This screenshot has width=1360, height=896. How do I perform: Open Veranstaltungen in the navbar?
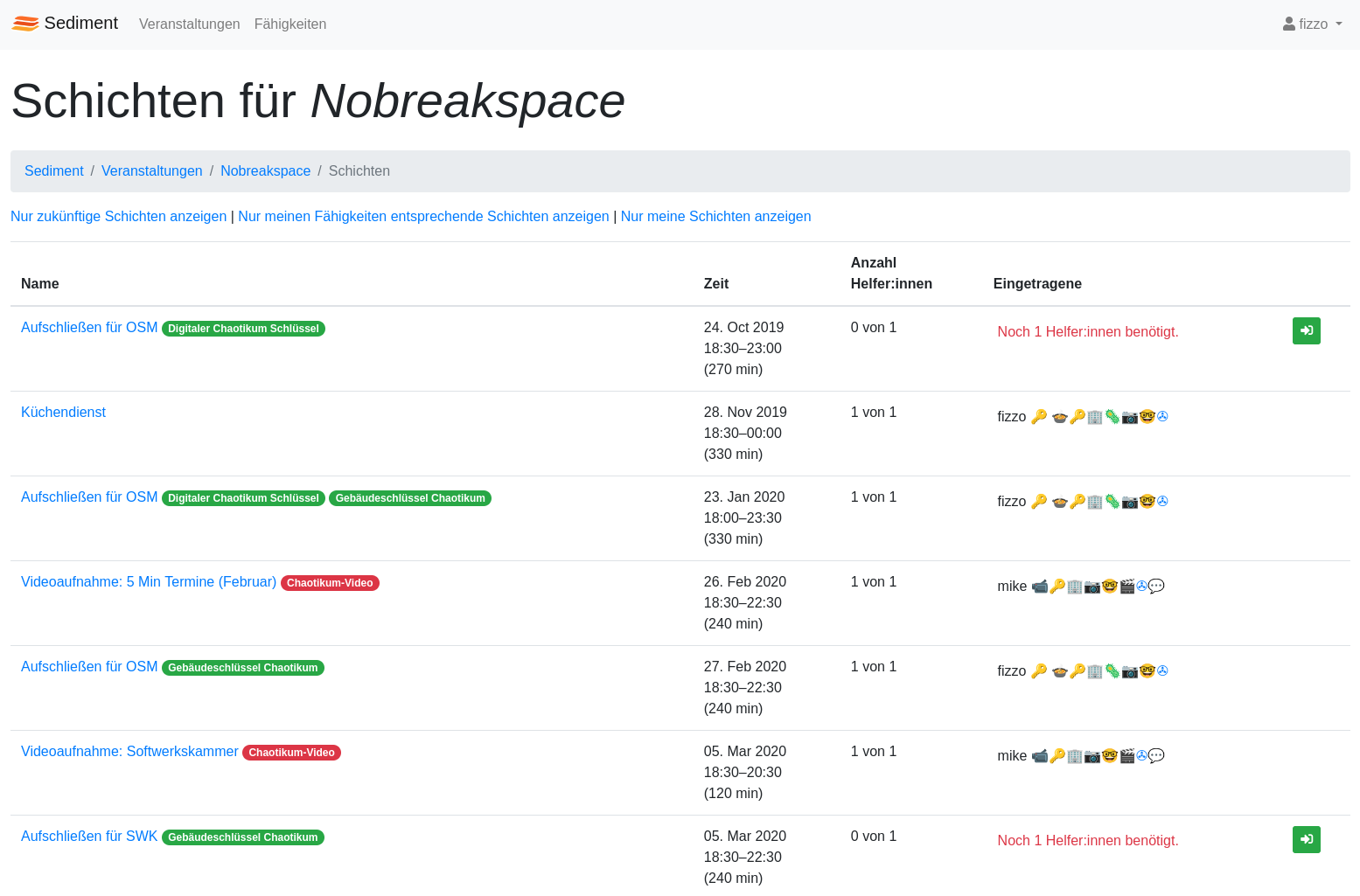click(x=189, y=24)
